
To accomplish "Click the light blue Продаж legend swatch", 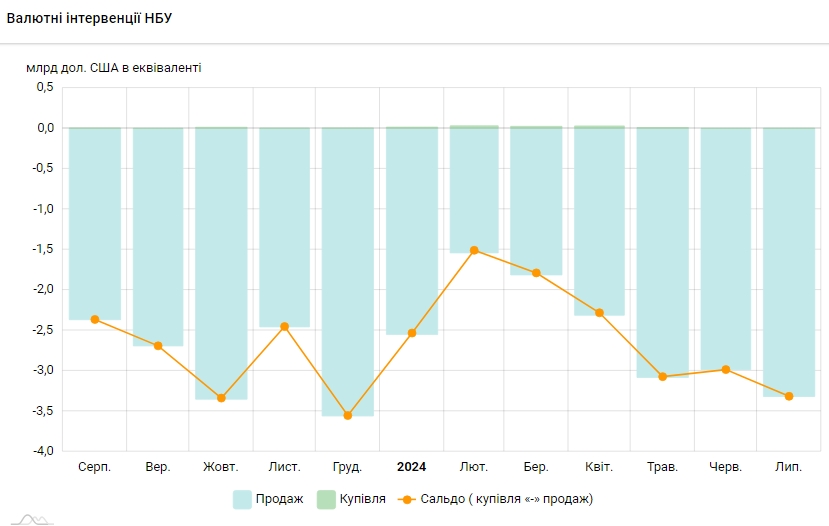I will (242, 499).
